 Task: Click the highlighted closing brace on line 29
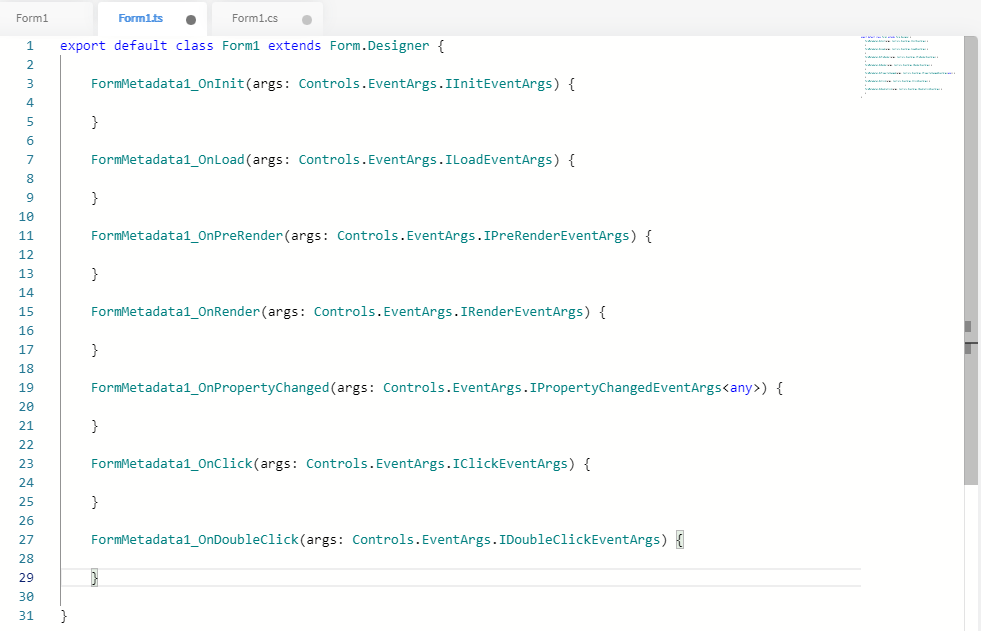[x=95, y=578]
